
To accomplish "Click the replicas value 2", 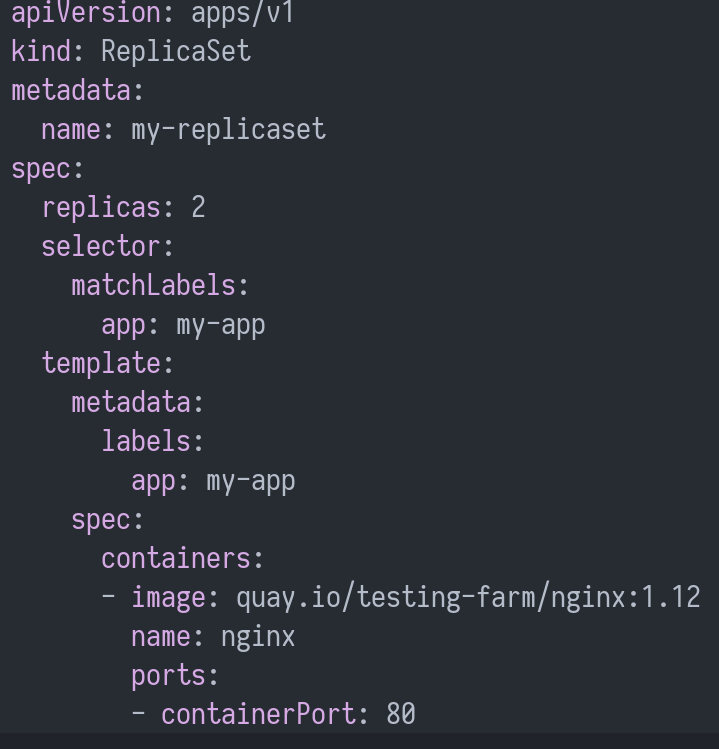I will 198,207.
